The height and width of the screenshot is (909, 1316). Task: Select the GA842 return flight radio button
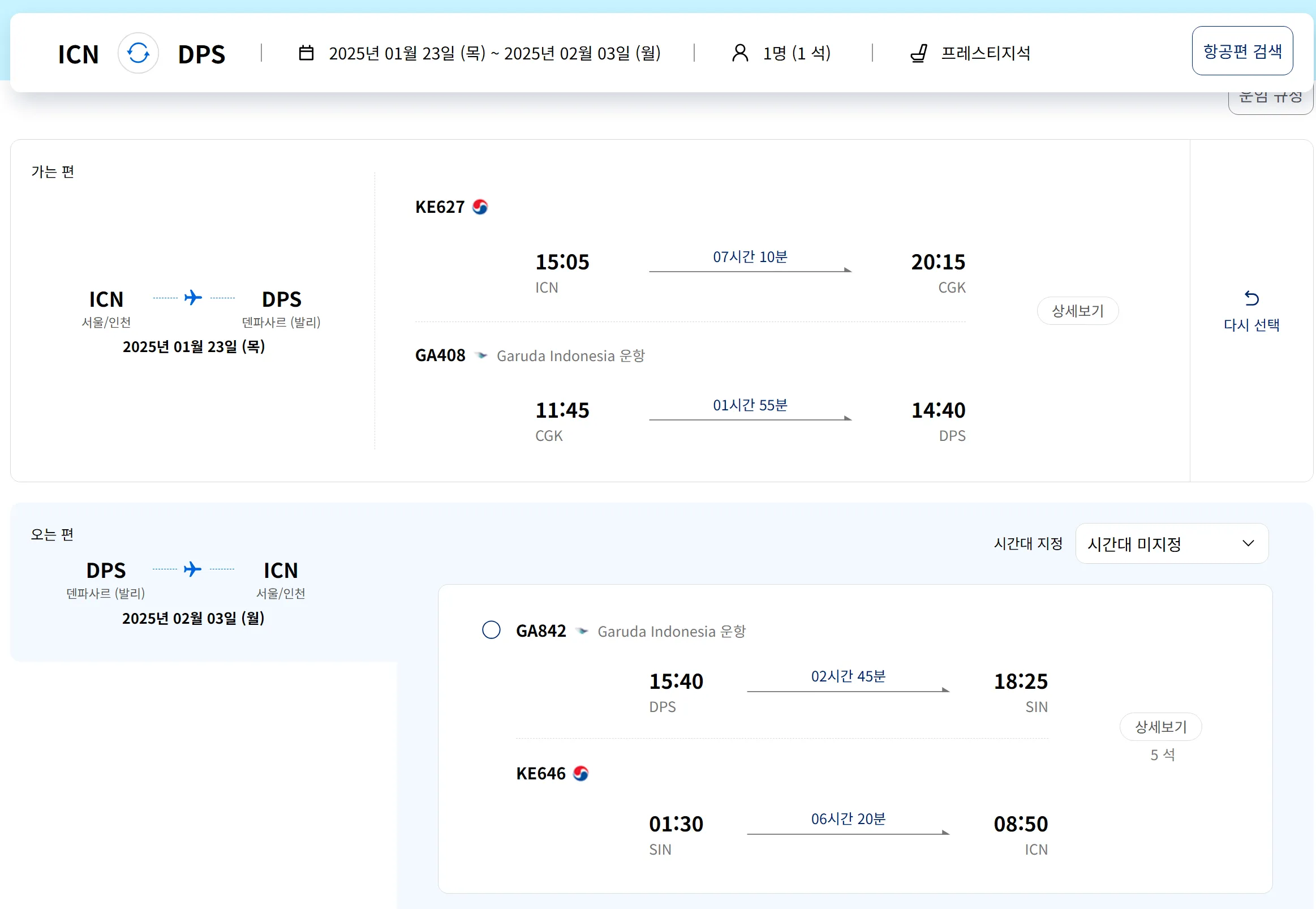(491, 630)
